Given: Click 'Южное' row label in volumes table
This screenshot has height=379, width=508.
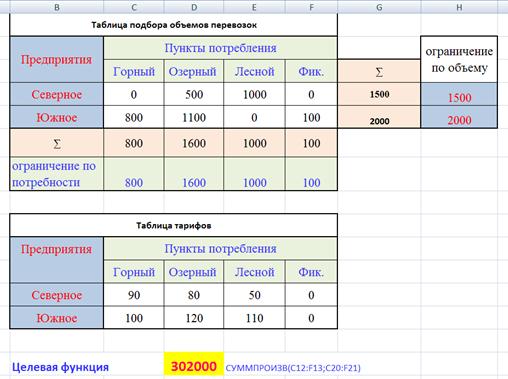Looking at the screenshot, I should tap(57, 117).
